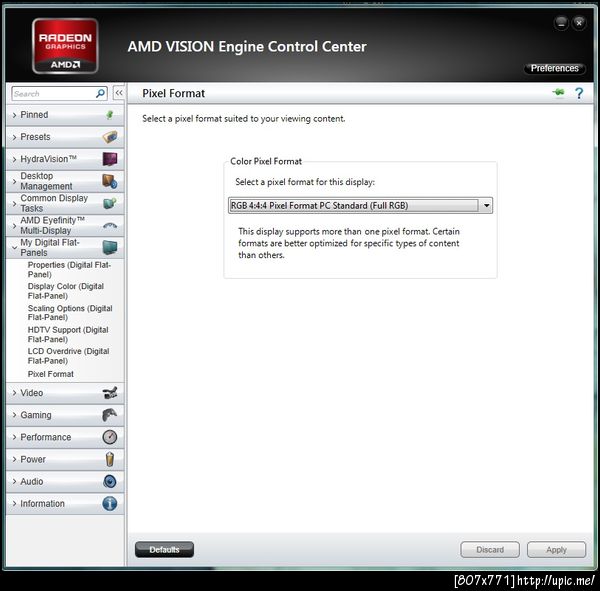Click the Gaming controller icon

pyautogui.click(x=110, y=415)
